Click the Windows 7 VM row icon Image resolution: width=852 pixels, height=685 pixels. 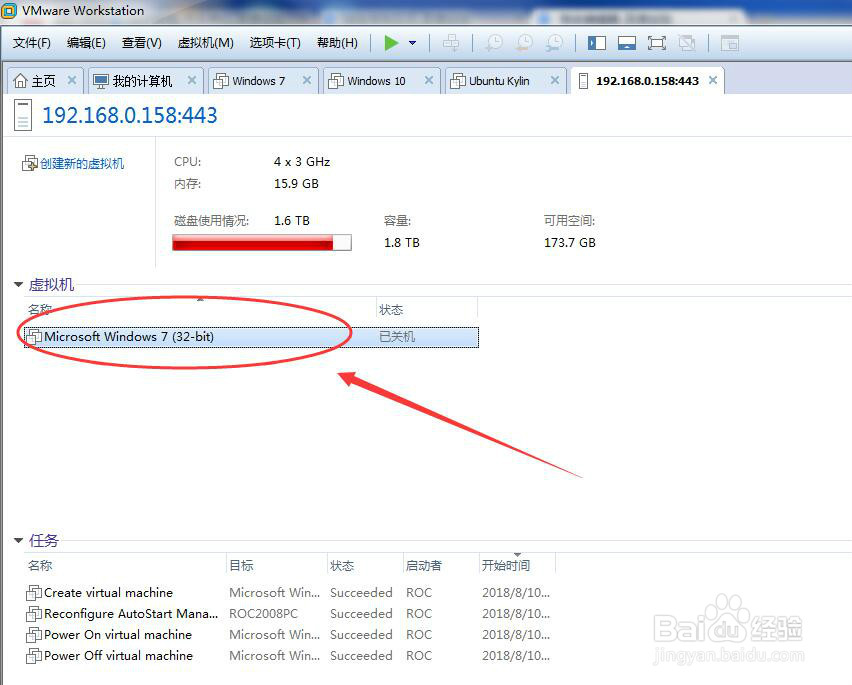click(x=34, y=337)
